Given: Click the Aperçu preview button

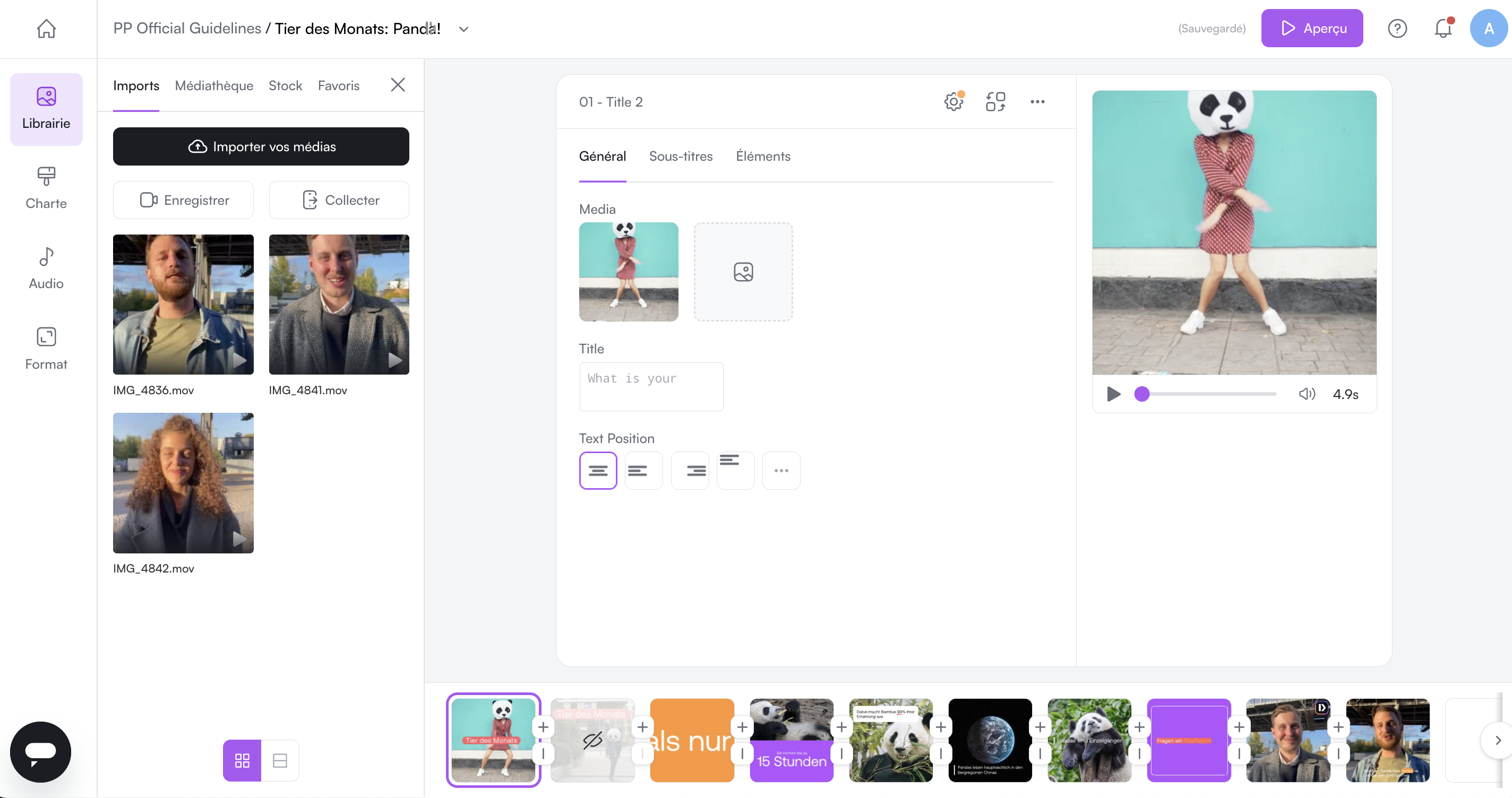Looking at the screenshot, I should [x=1311, y=28].
